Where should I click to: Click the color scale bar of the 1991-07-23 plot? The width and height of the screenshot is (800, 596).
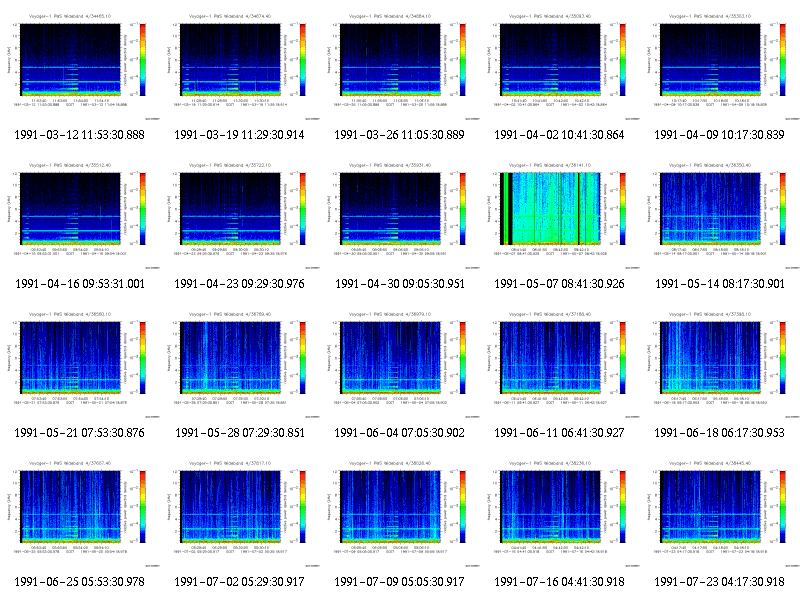pyautogui.click(x=783, y=507)
